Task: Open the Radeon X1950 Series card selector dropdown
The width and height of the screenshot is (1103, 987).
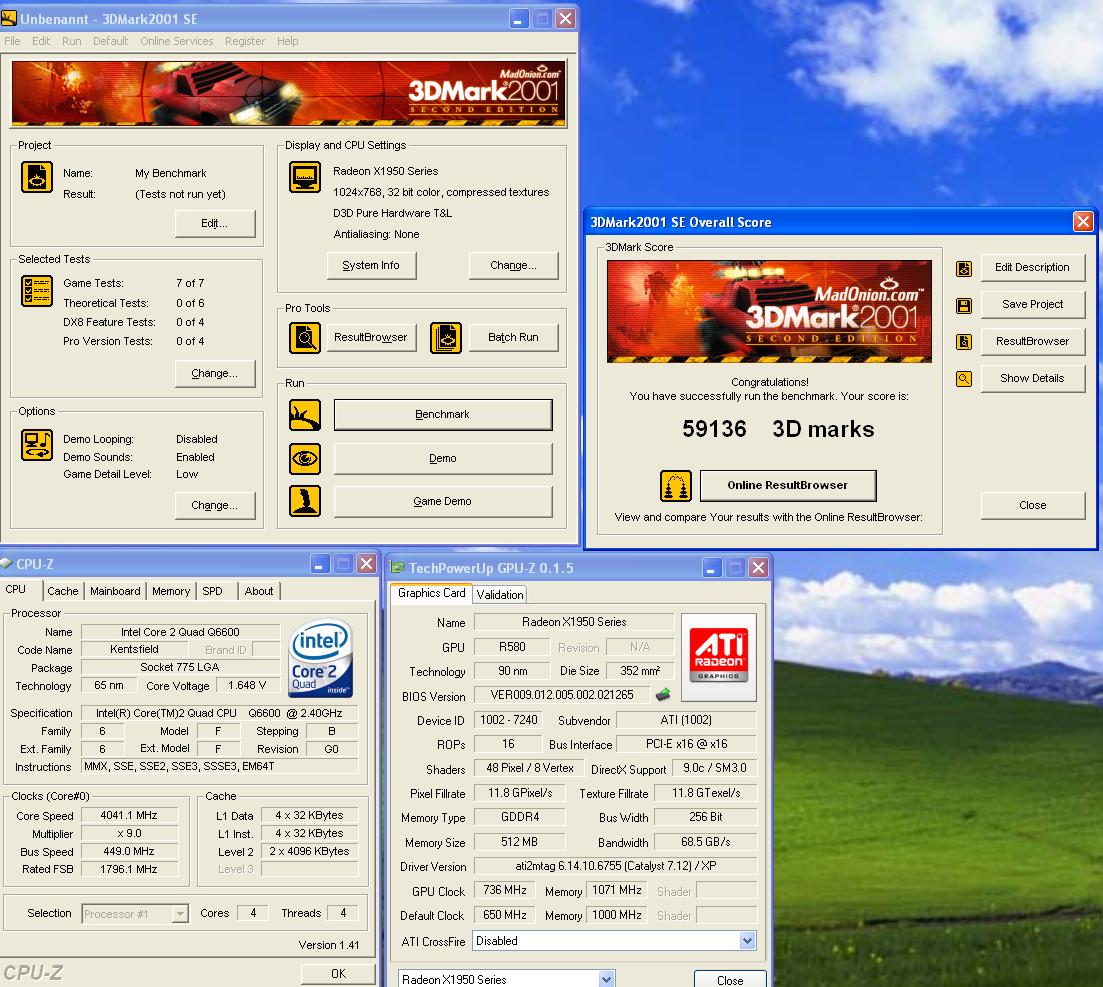Action: coord(606,979)
